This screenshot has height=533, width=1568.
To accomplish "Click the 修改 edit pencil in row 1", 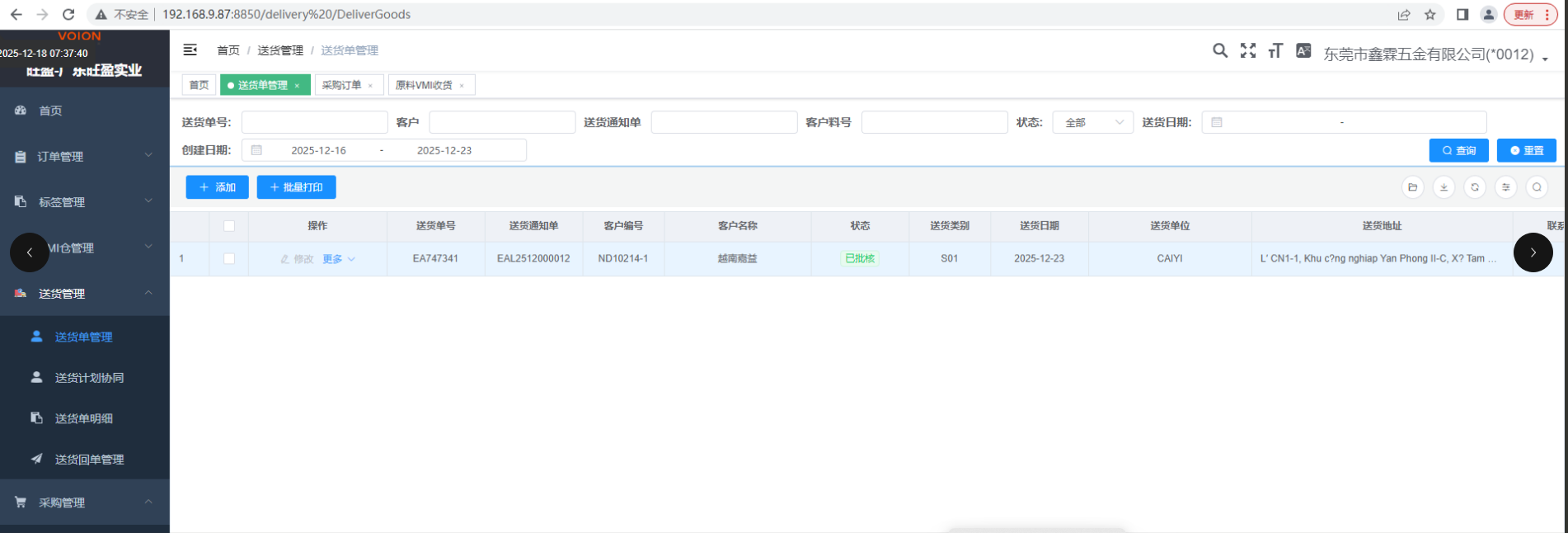I will (297, 259).
